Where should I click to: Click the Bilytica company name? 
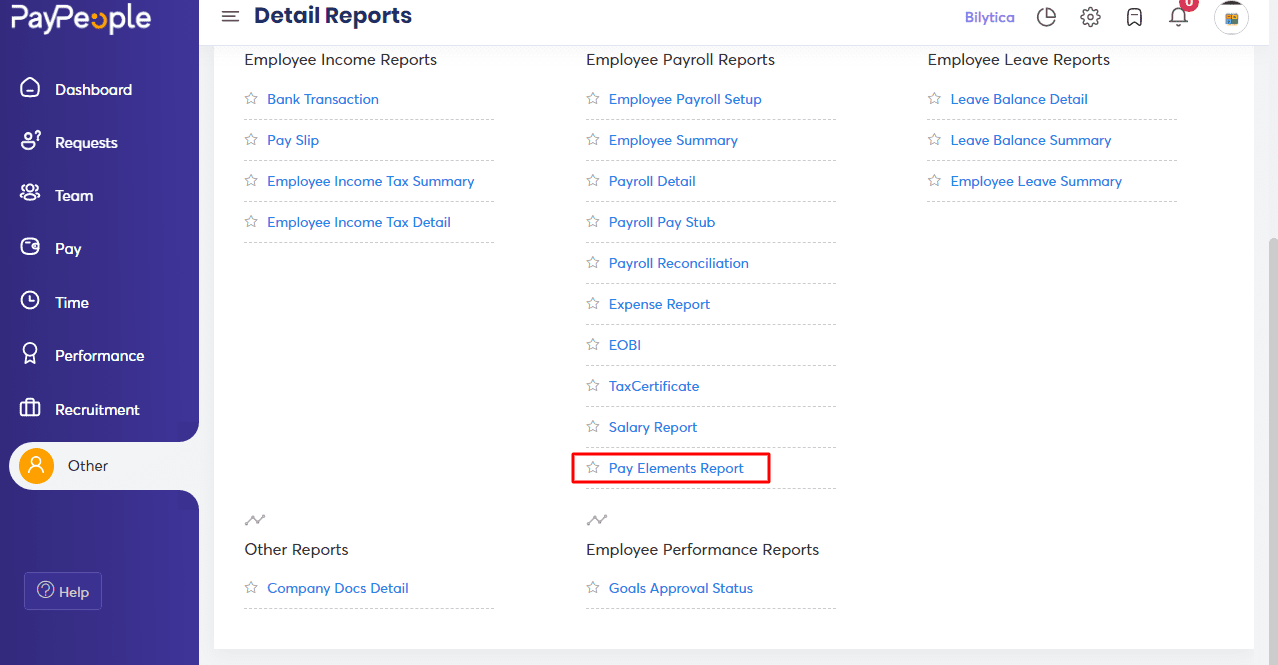pos(989,17)
